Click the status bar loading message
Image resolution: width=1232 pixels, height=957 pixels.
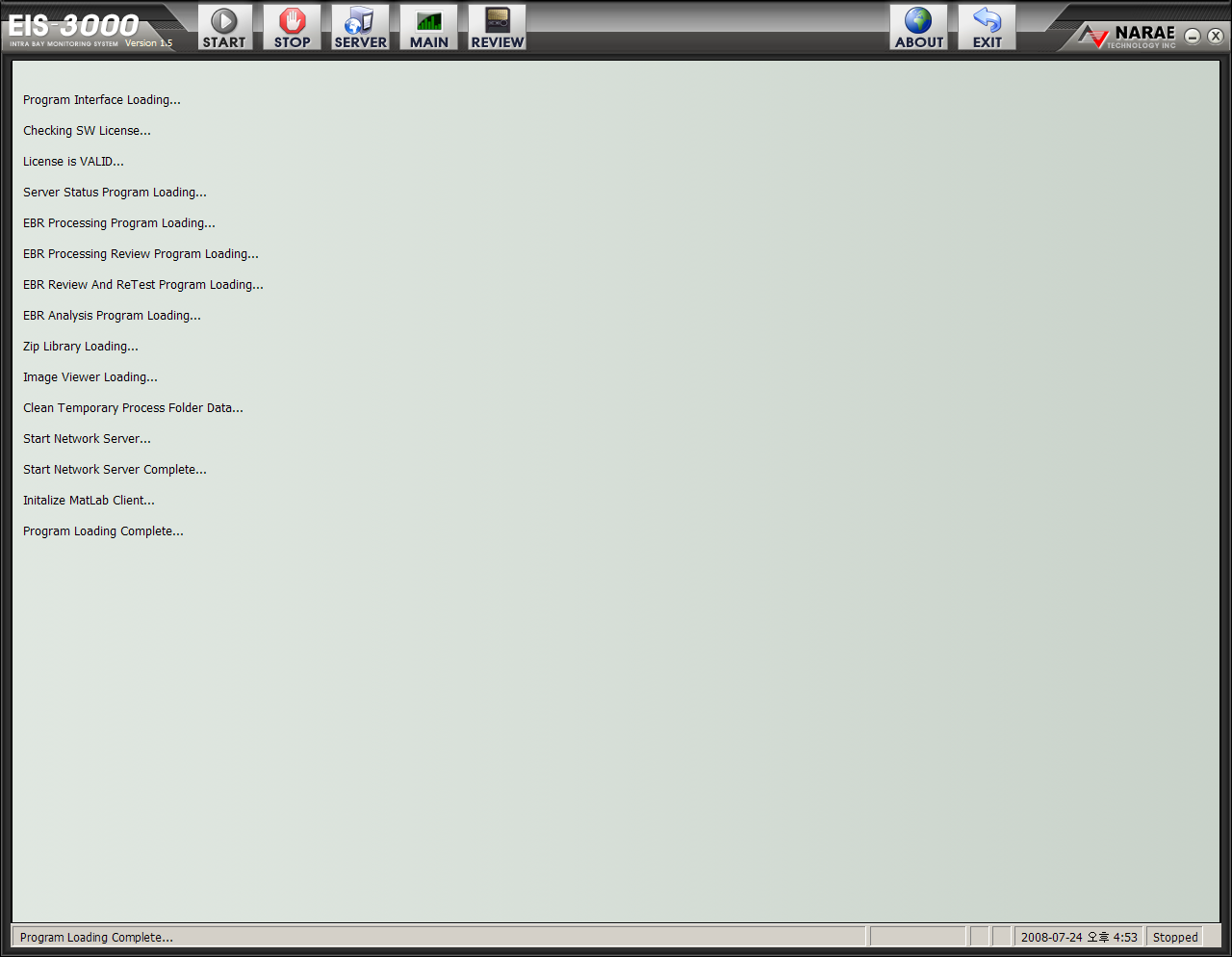(96, 937)
